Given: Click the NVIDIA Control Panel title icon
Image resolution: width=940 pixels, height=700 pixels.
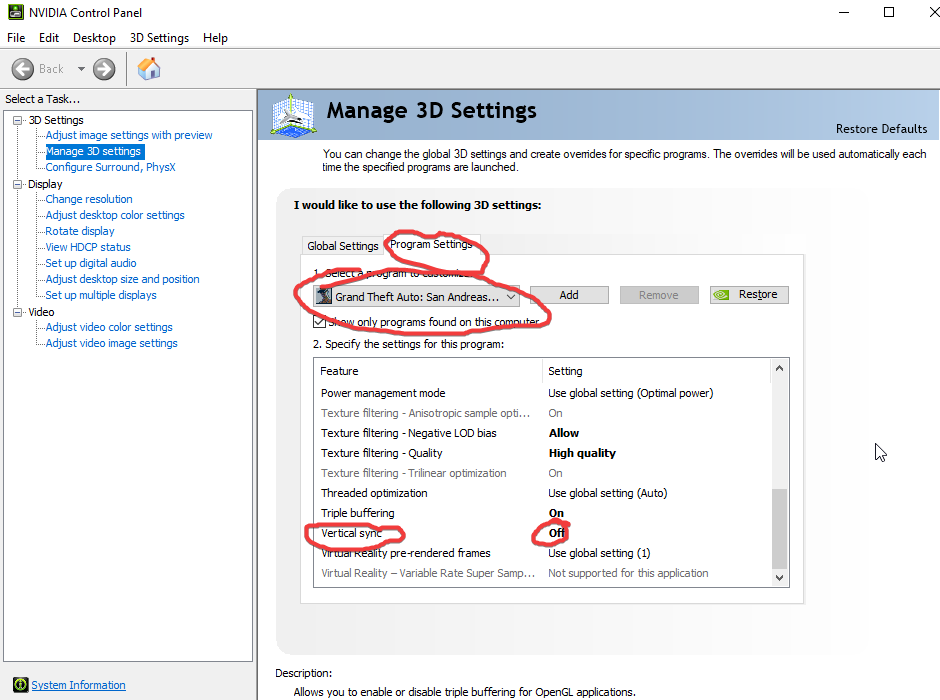Looking at the screenshot, I should coord(15,13).
